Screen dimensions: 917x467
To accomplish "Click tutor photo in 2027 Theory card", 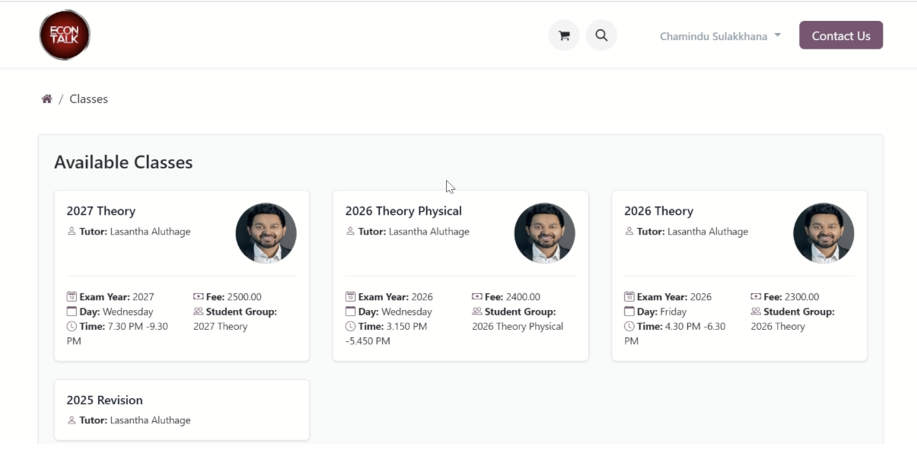I will (266, 233).
